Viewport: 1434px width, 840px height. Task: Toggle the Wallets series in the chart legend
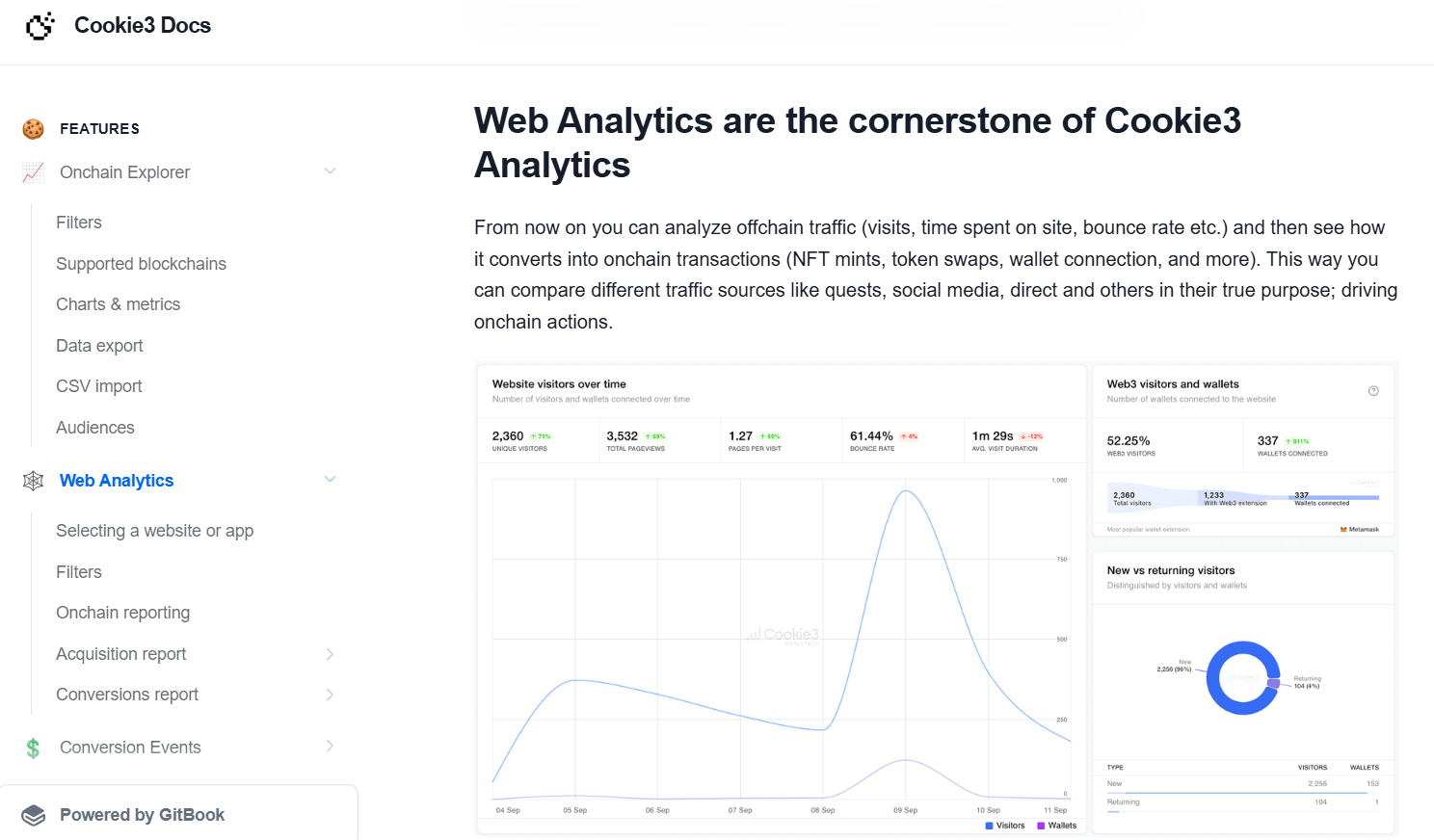(1058, 826)
